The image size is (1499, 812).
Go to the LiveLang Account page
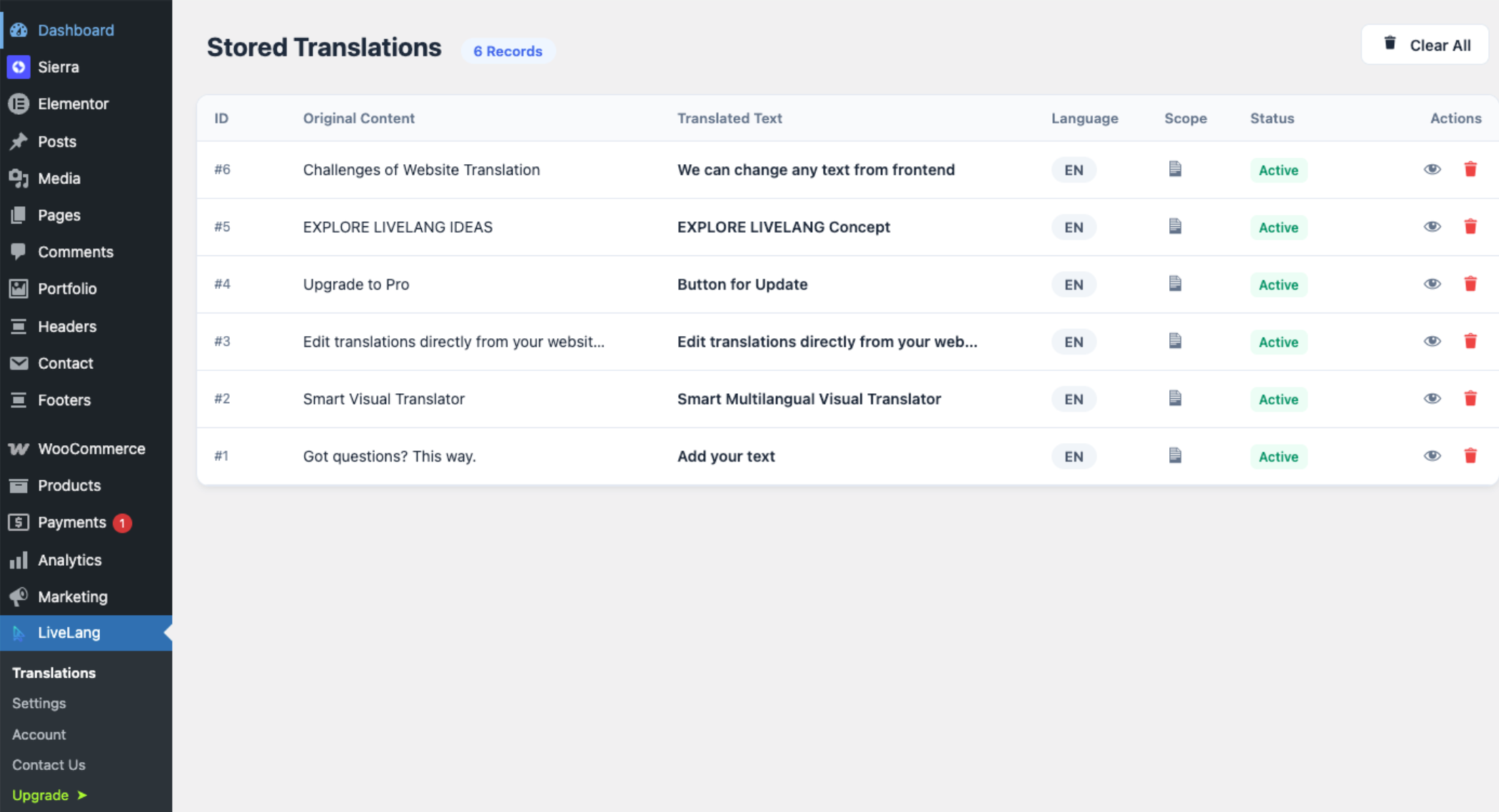(39, 734)
